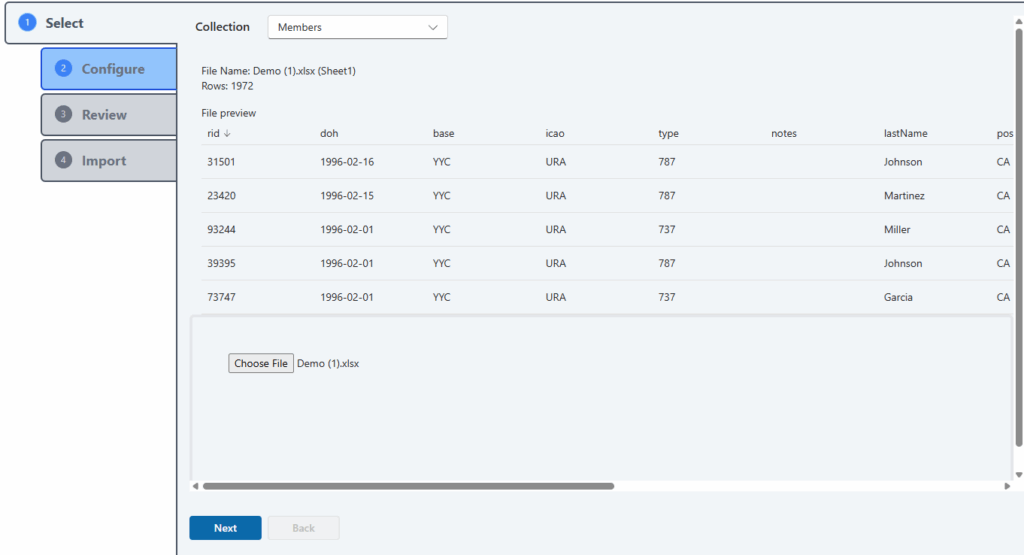Click the base column header

coord(443,133)
